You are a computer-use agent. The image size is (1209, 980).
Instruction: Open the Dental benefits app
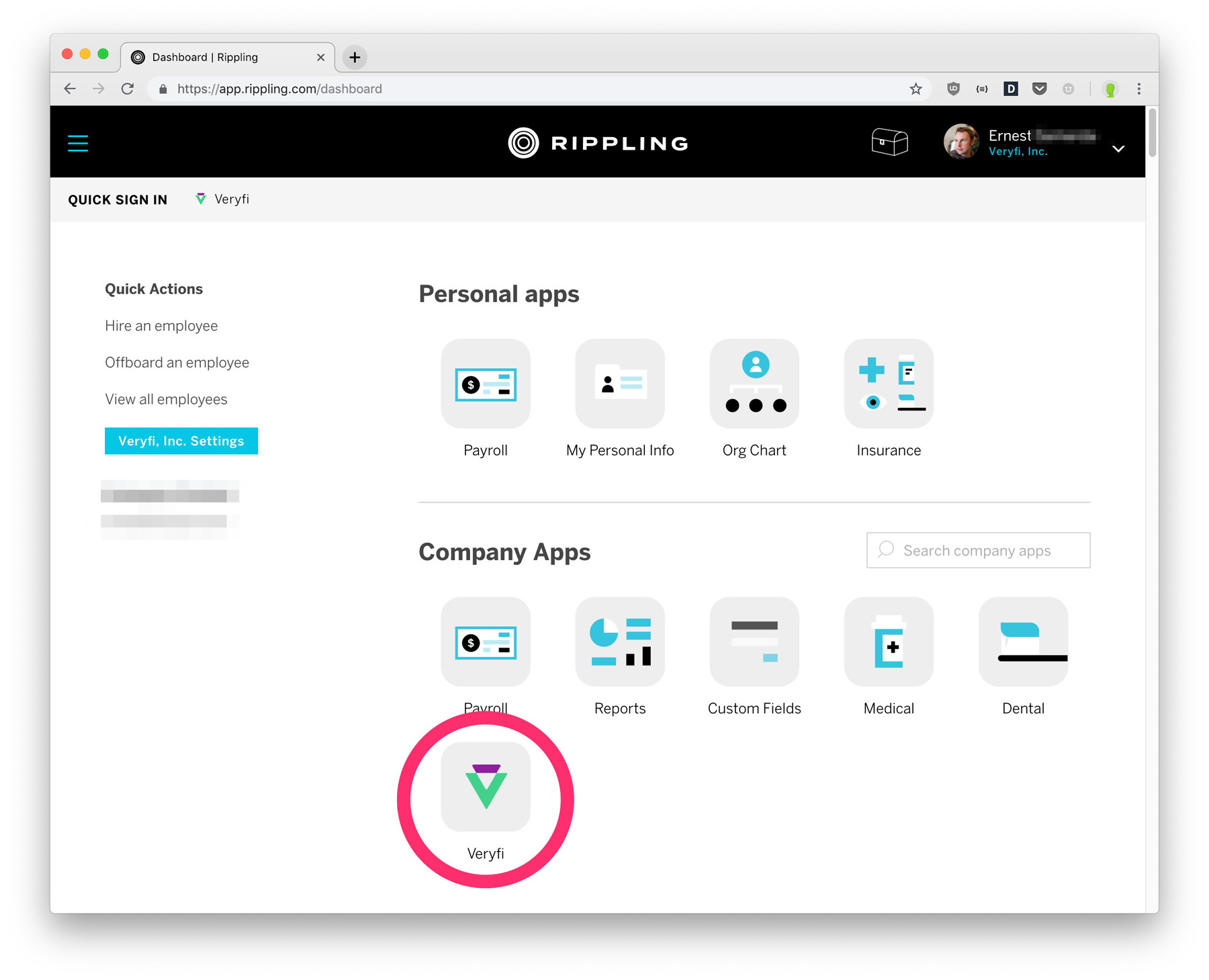(1022, 642)
